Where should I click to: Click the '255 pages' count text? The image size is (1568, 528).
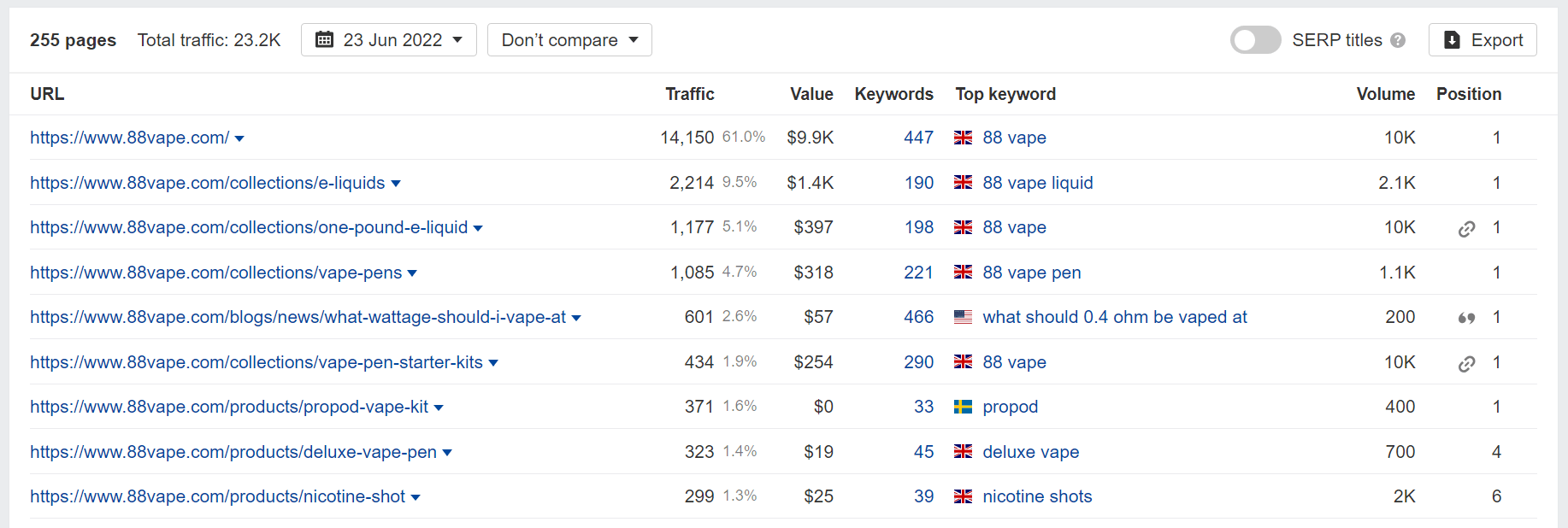[73, 40]
